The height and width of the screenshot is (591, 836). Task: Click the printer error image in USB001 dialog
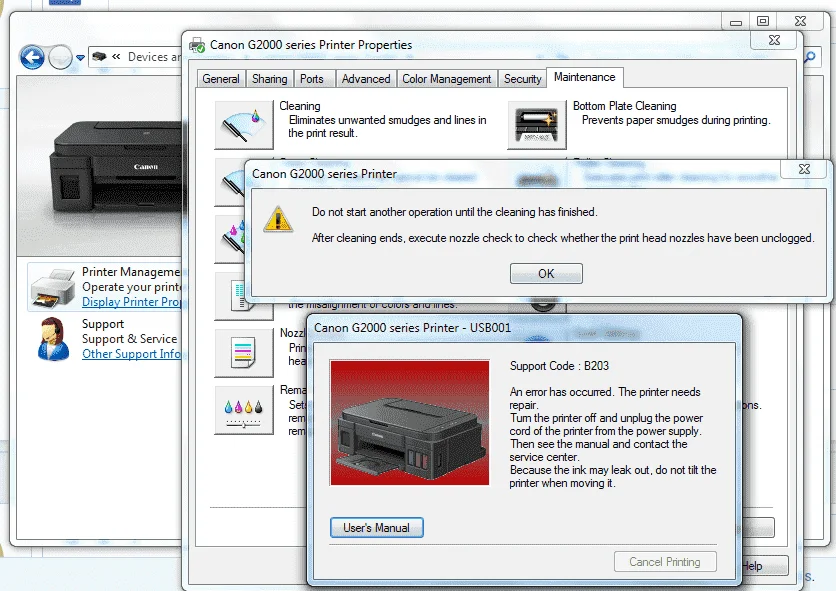click(x=409, y=422)
